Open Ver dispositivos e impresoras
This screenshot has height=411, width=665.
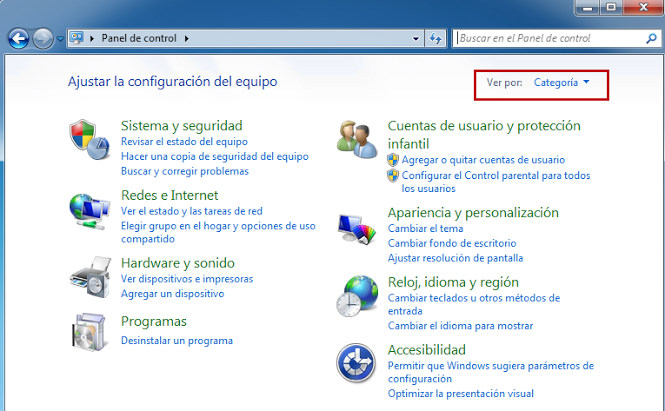click(187, 279)
